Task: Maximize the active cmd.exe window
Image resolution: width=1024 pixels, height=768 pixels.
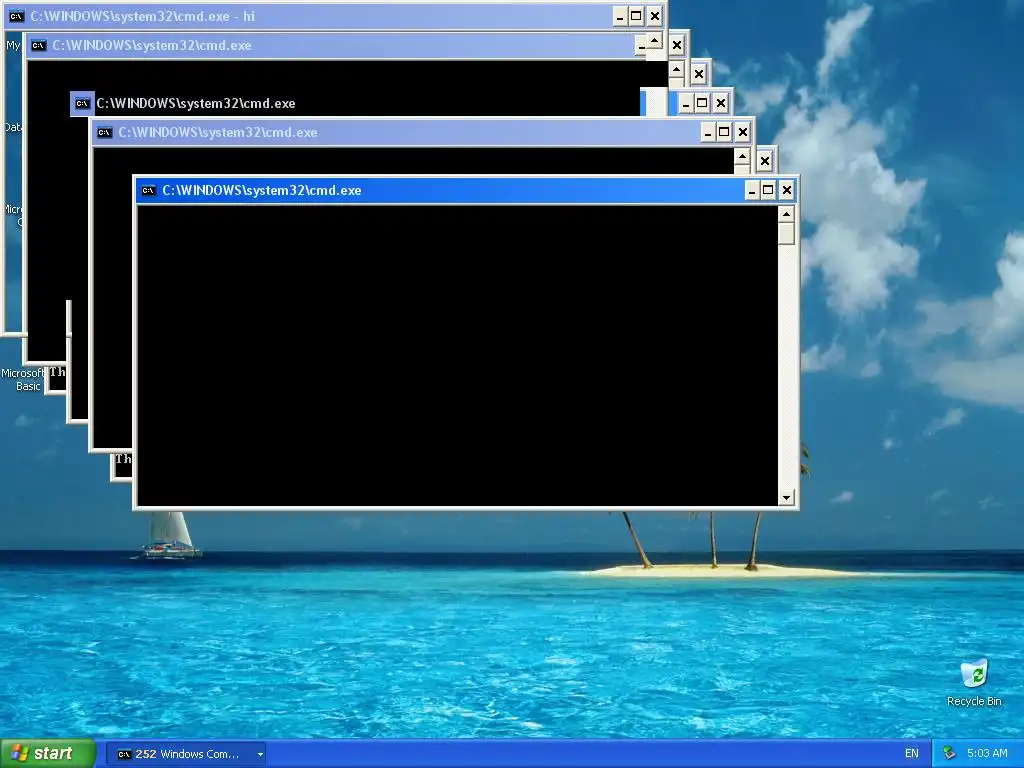Action: [769, 191]
